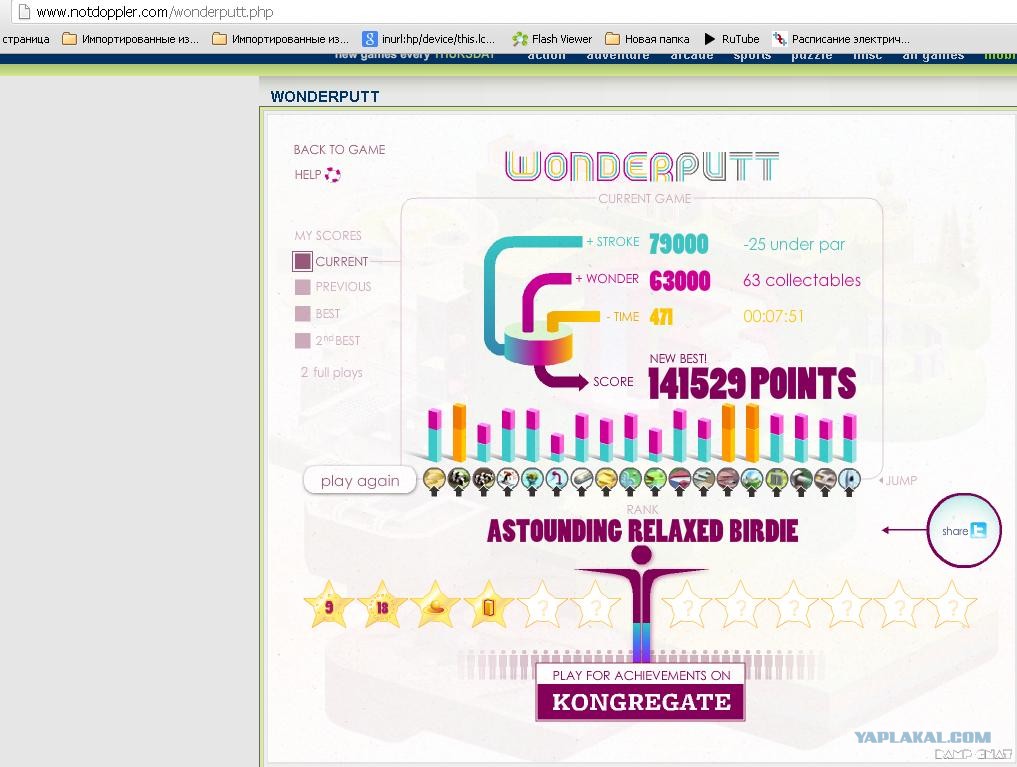Click the 63000 wonder score value
This screenshot has height=767, width=1017.
coord(679,280)
